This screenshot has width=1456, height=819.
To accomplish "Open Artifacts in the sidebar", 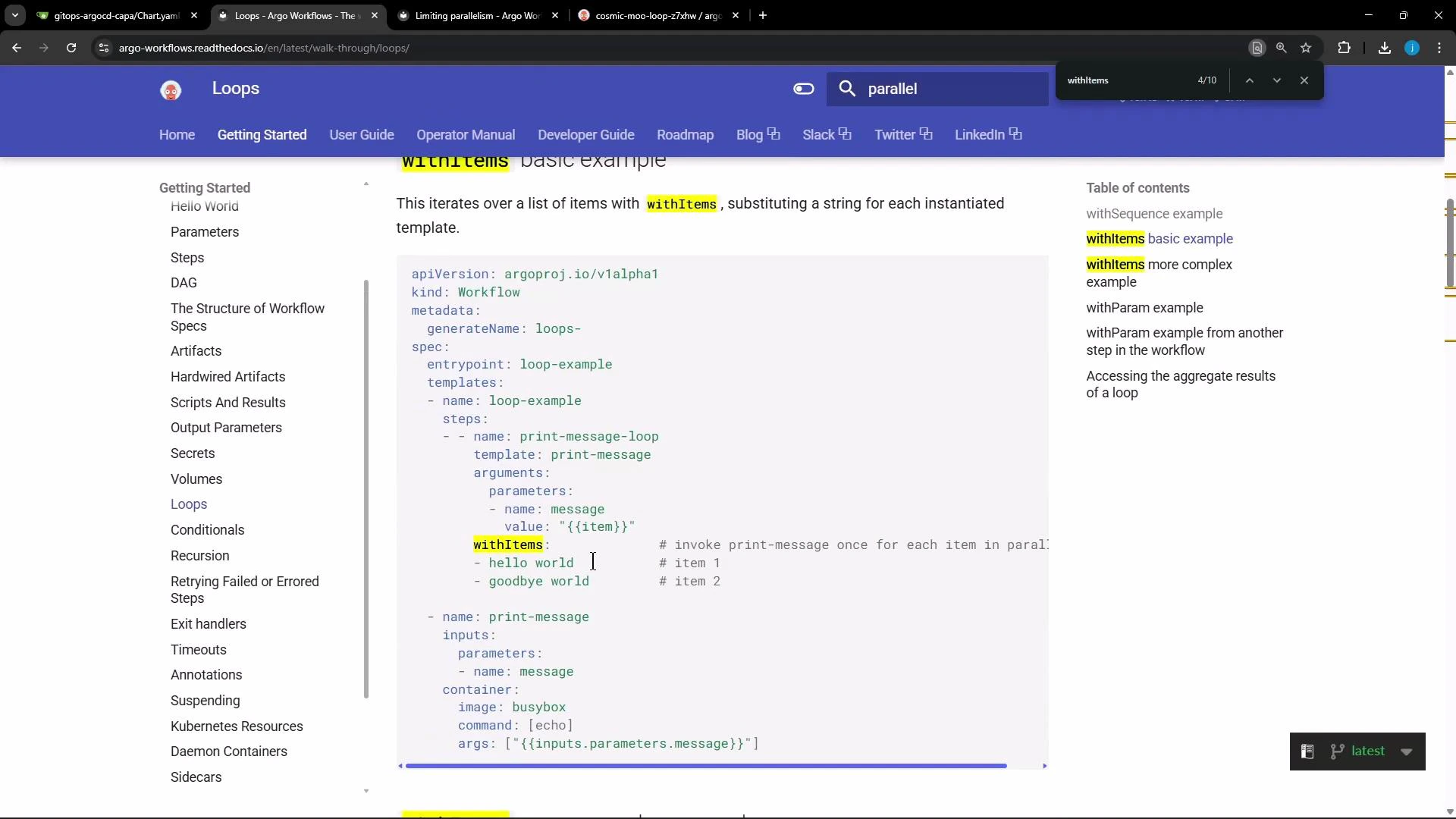I will [x=196, y=351].
